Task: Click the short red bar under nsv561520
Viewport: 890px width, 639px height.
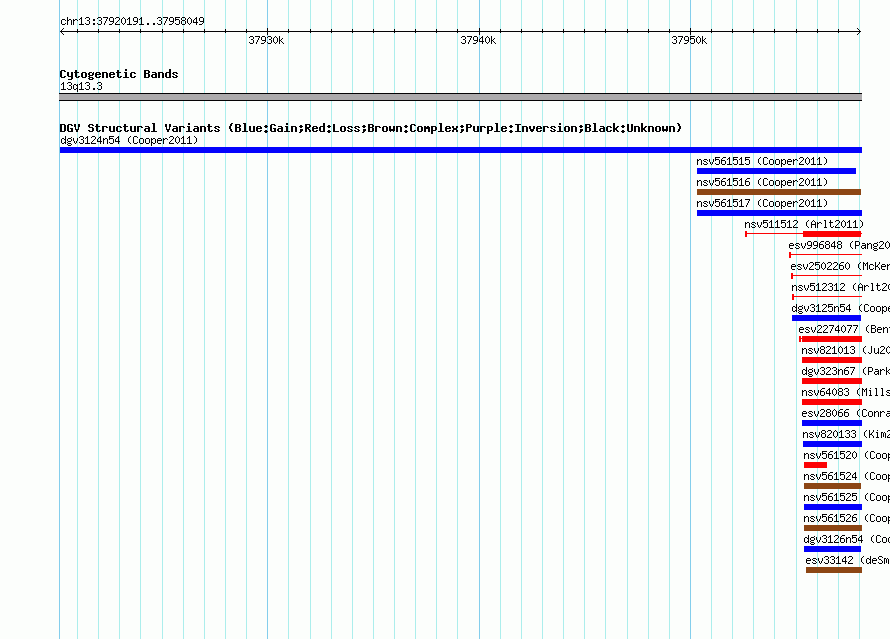Action: pyautogui.click(x=815, y=465)
